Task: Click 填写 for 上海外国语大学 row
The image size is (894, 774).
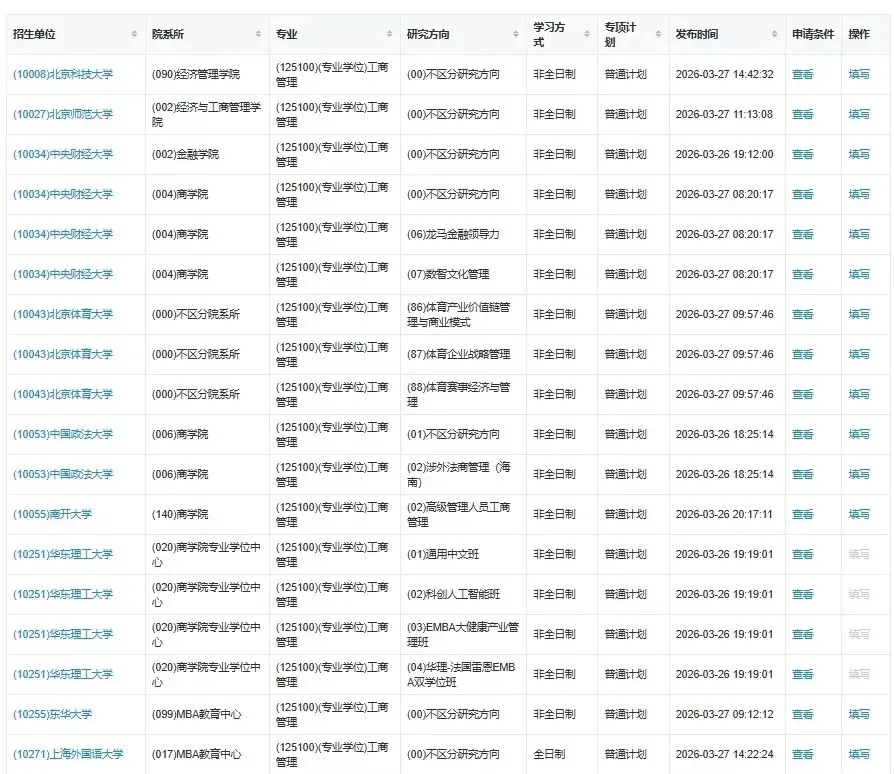Action: (859, 754)
